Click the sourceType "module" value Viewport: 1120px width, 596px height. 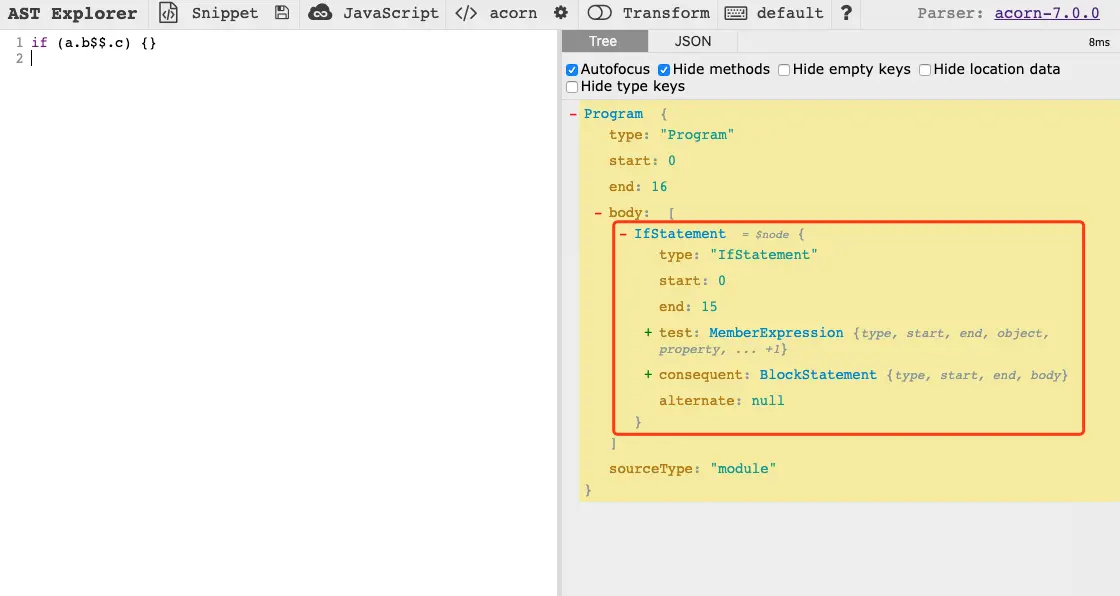743,469
